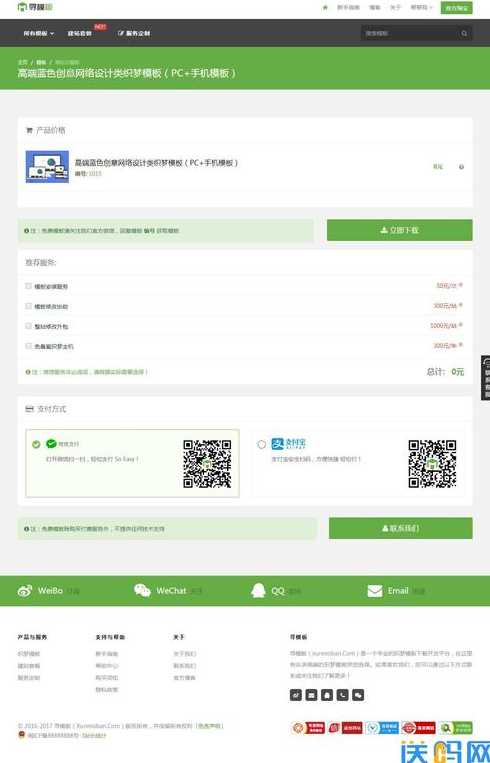Viewport: 490px width, 763px height.
Task: Click the first dark square contact icon in the footer
Action: coord(296,695)
